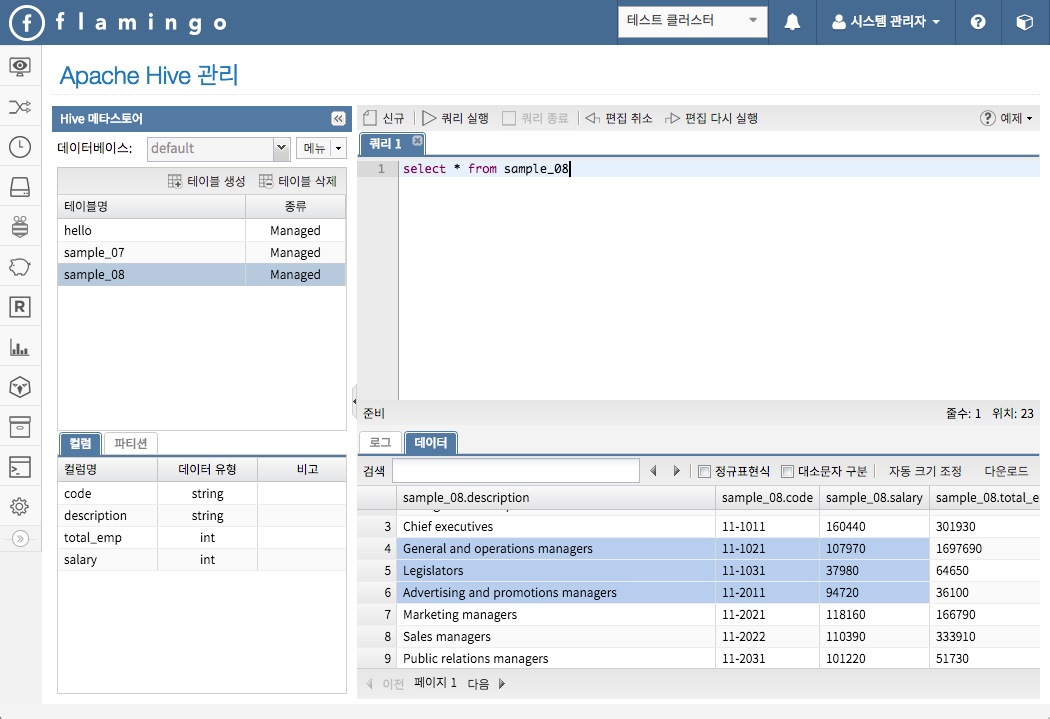Click in the results search field
This screenshot has width=1050, height=719.
click(x=516, y=471)
